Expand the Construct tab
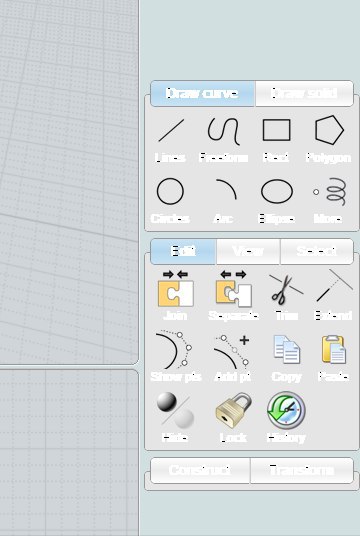The image size is (360, 536). tap(200, 470)
